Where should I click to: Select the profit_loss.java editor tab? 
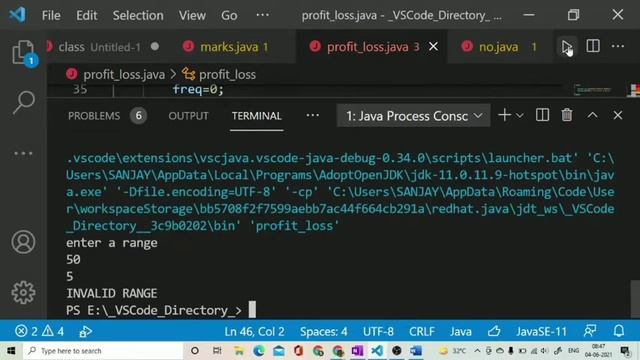click(x=371, y=47)
